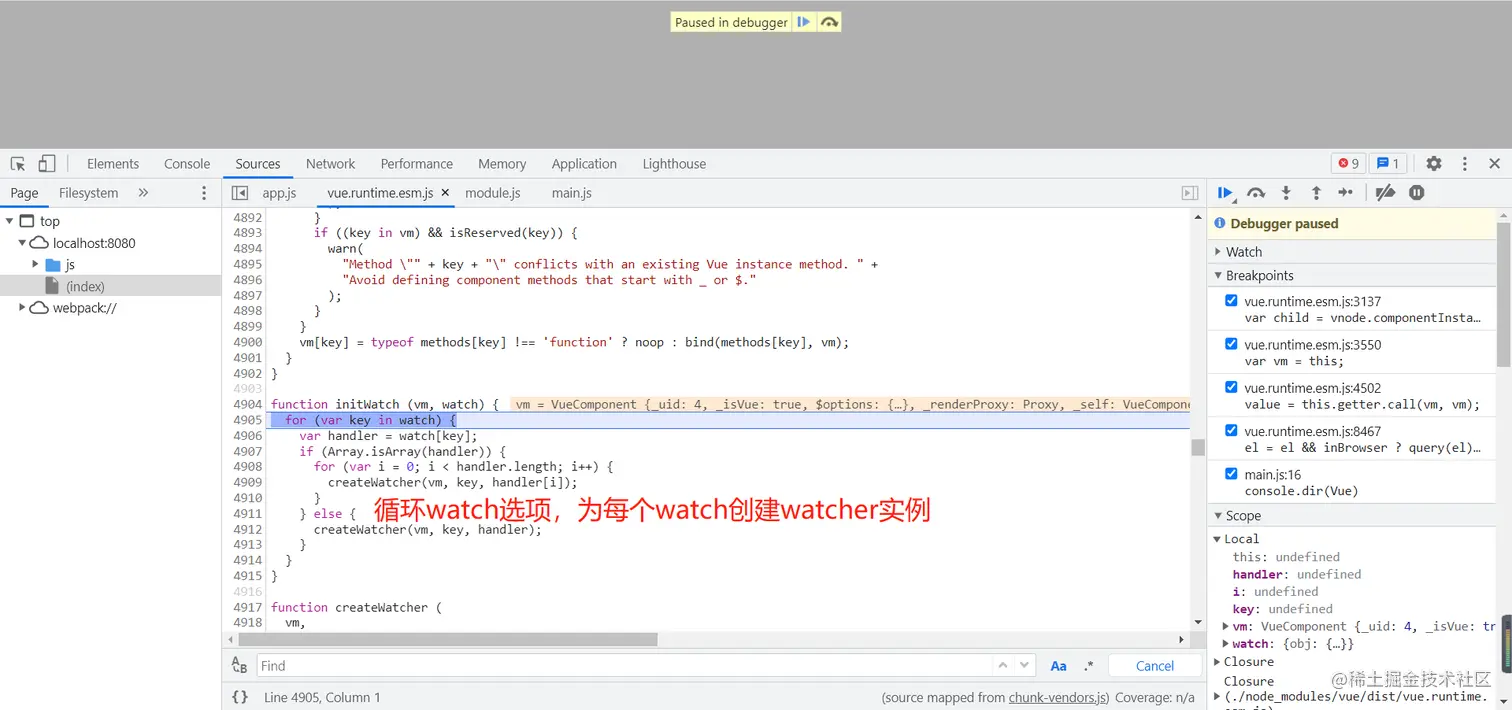
Task: Collapse the Local scope
Action: (x=1218, y=539)
